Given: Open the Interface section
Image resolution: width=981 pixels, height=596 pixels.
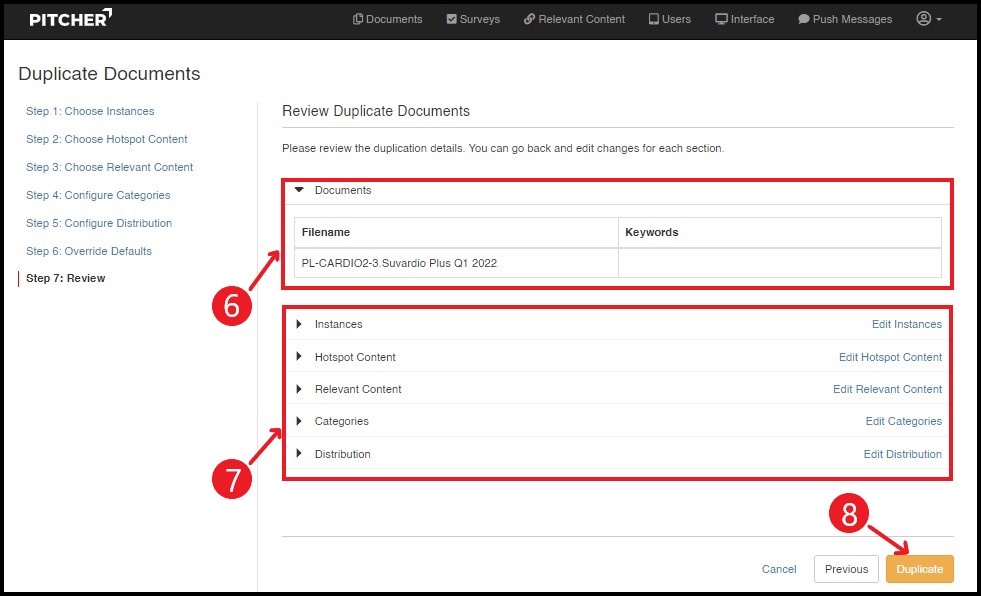Looking at the screenshot, I should [x=744, y=19].
